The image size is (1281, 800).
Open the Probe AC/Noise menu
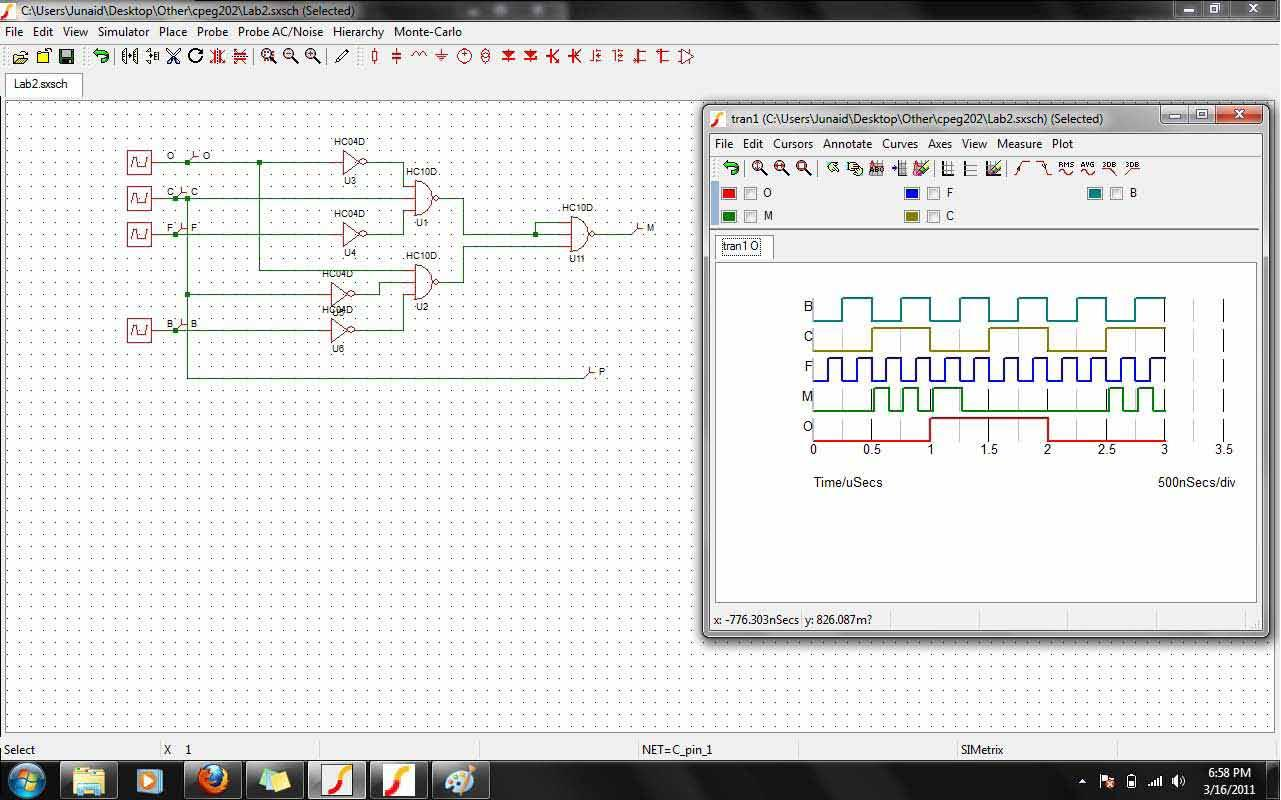[280, 31]
